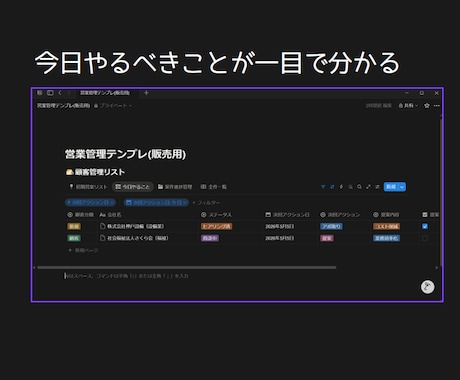
Task: Click the blue tag in second row proposal column
Action: click(387, 238)
